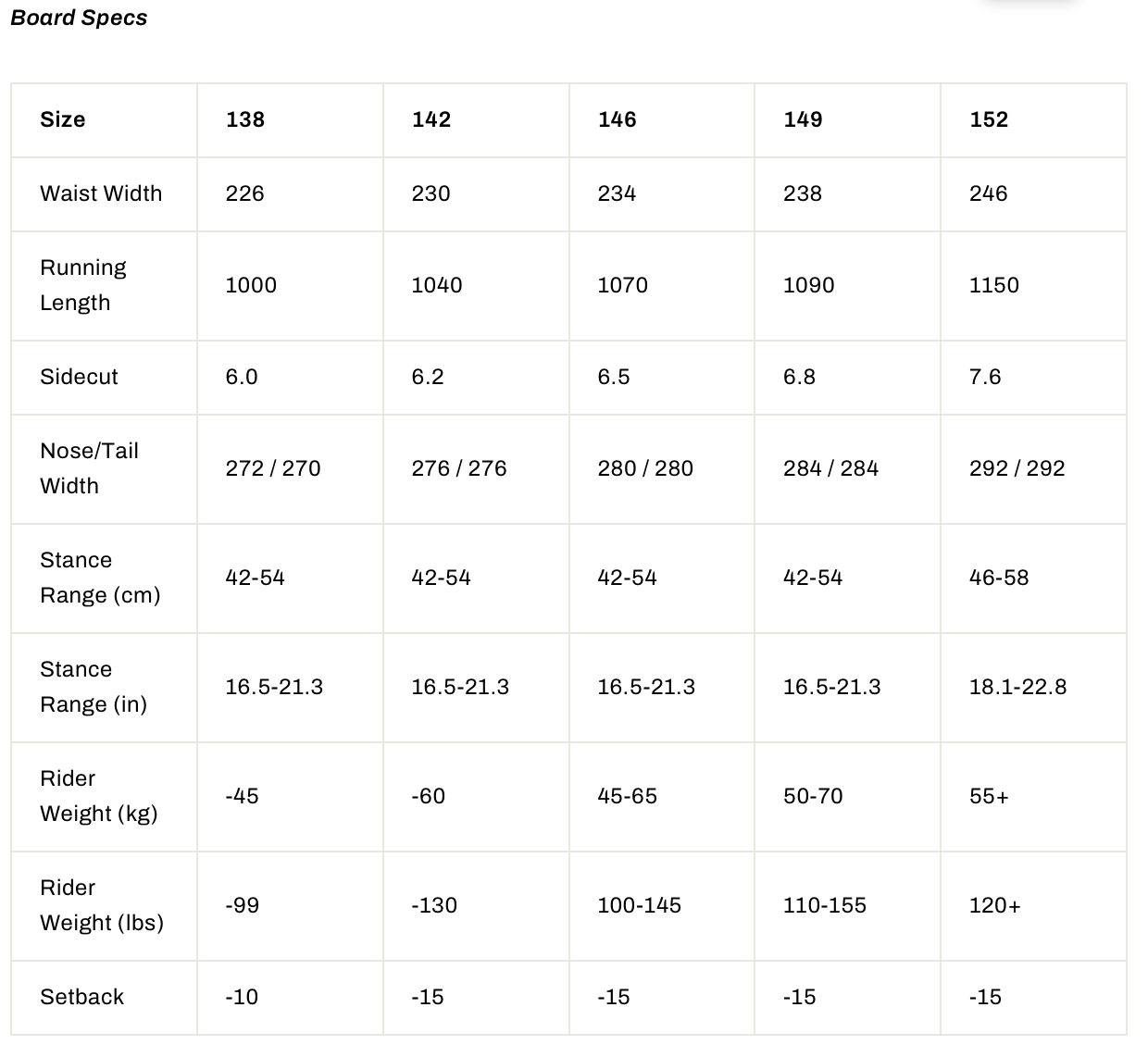Click the 146 size column header
Image resolution: width=1148 pixels, height=1057 pixels.
[618, 119]
